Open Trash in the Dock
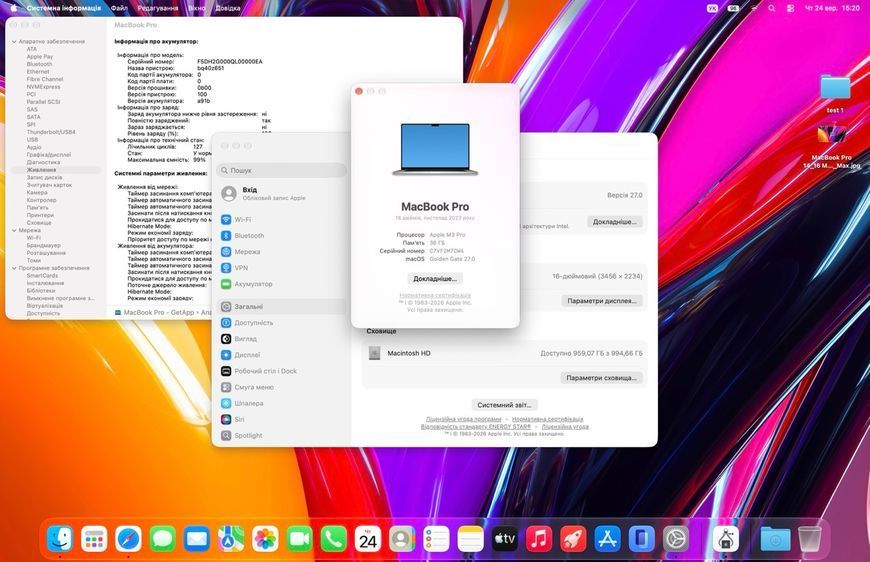Image resolution: width=870 pixels, height=562 pixels. pos(810,539)
